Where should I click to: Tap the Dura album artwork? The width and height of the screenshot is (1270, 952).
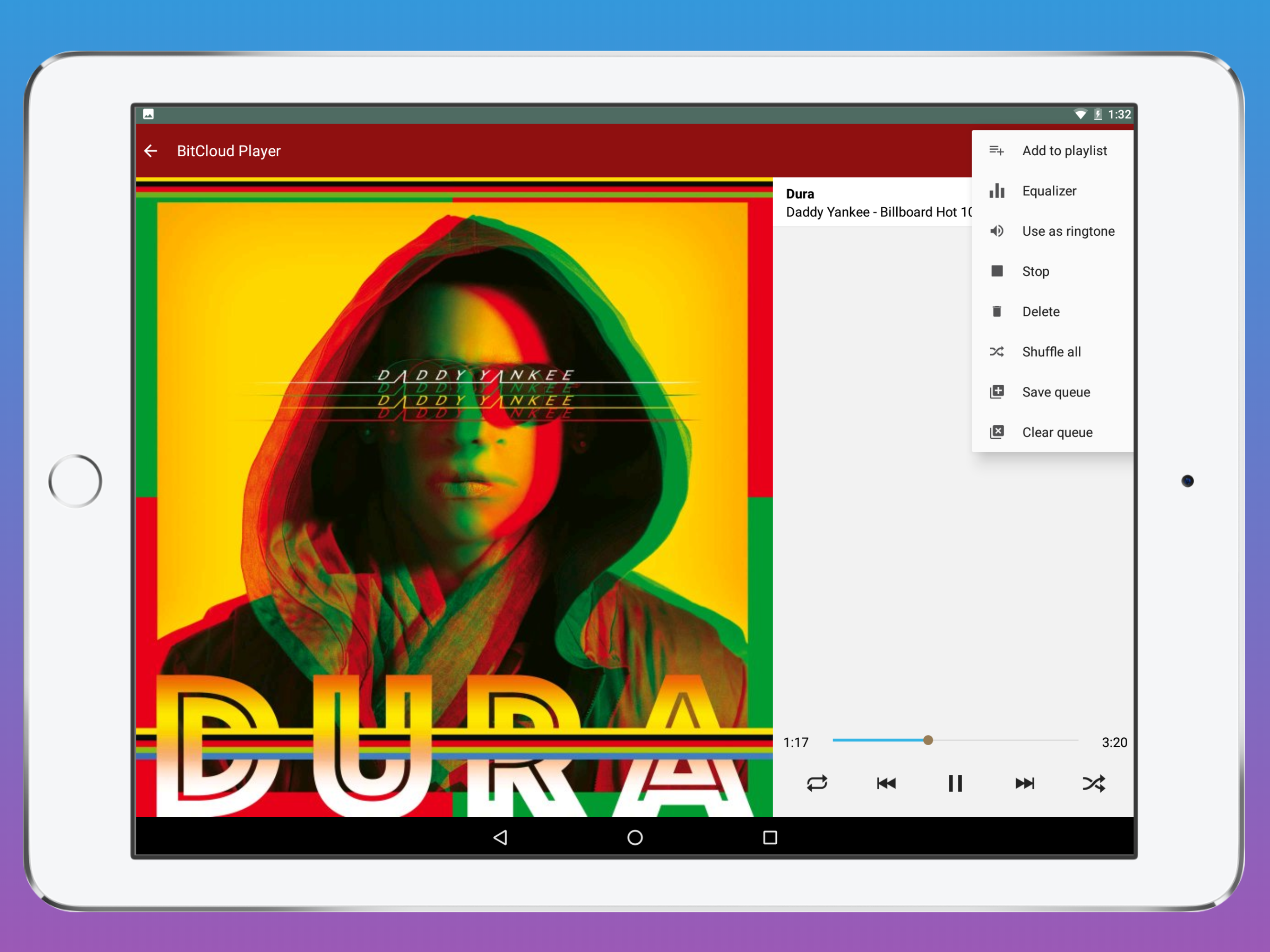coord(454,496)
